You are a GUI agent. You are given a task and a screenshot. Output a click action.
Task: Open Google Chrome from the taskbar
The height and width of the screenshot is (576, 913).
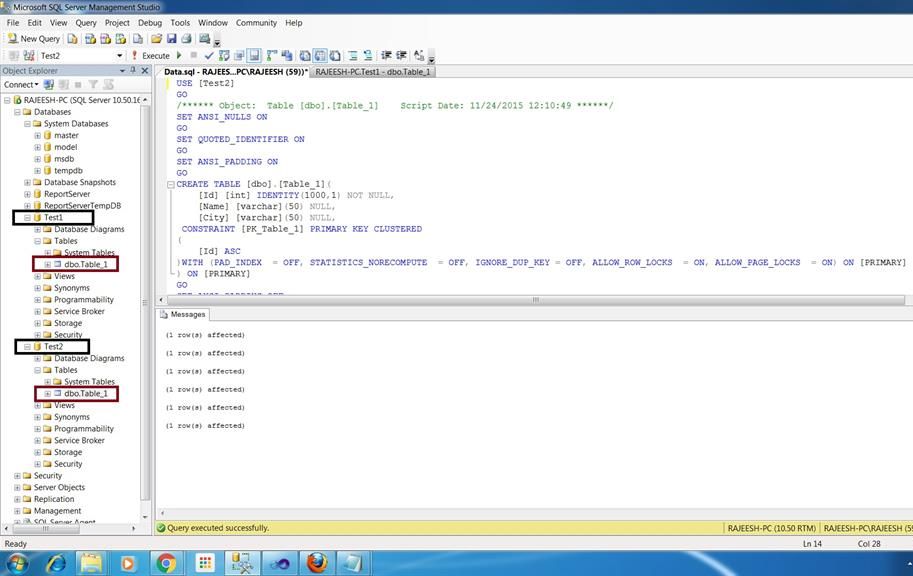click(166, 563)
